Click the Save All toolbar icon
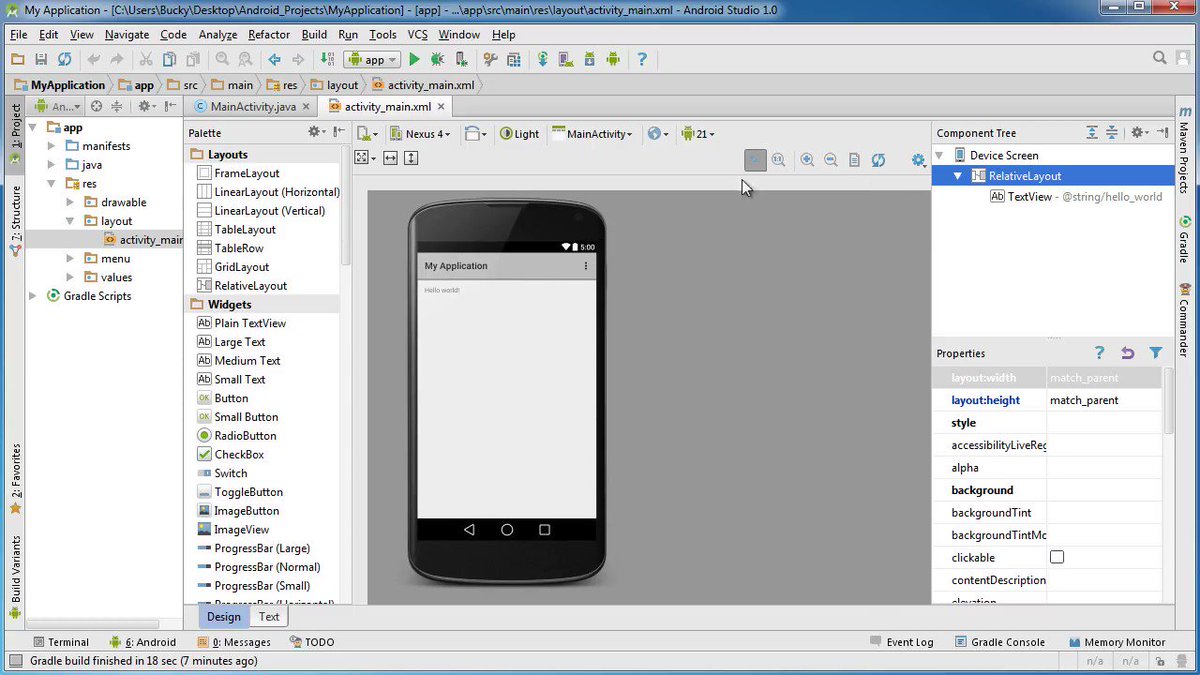 41,60
